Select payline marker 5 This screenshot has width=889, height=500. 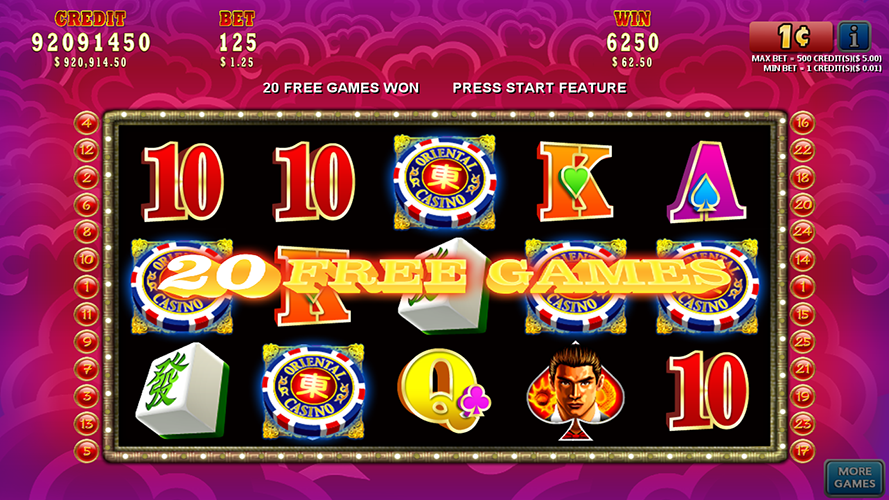(86, 451)
